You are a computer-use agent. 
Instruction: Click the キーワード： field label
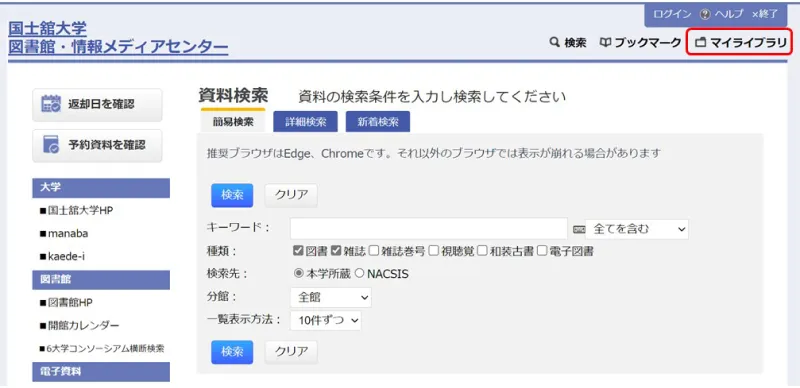coord(238,228)
